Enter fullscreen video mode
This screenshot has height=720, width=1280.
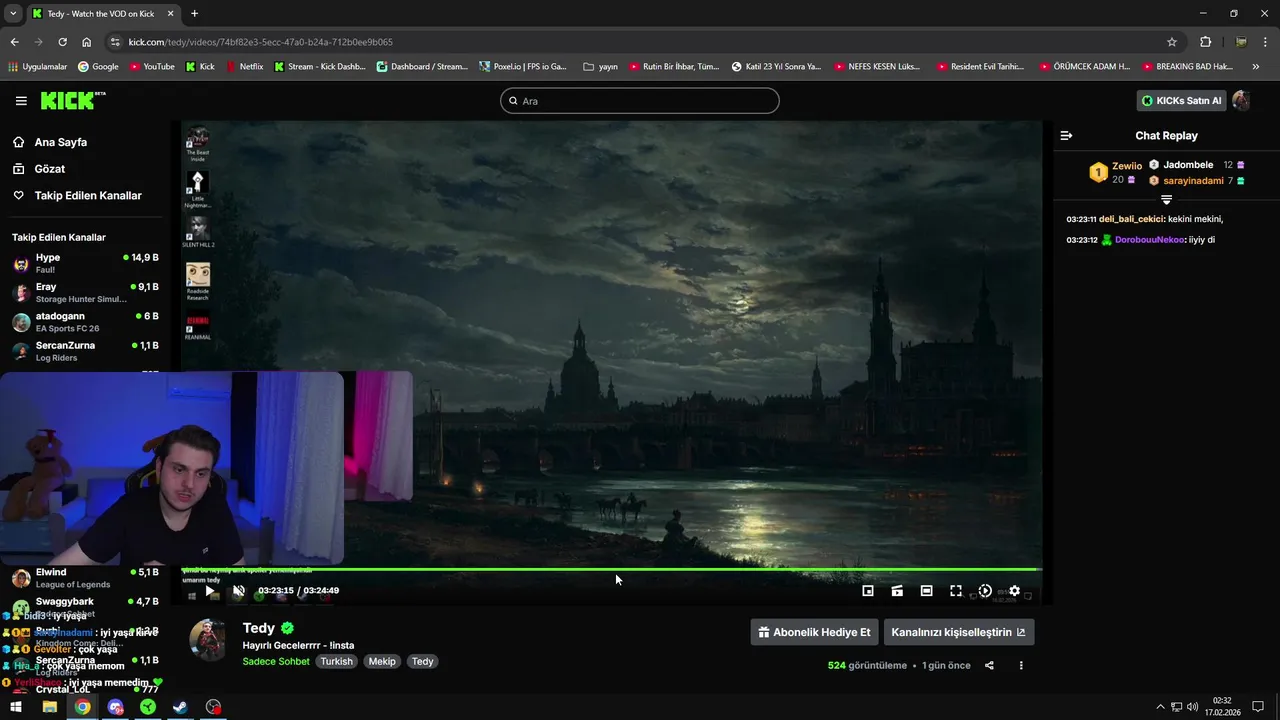coord(956,591)
